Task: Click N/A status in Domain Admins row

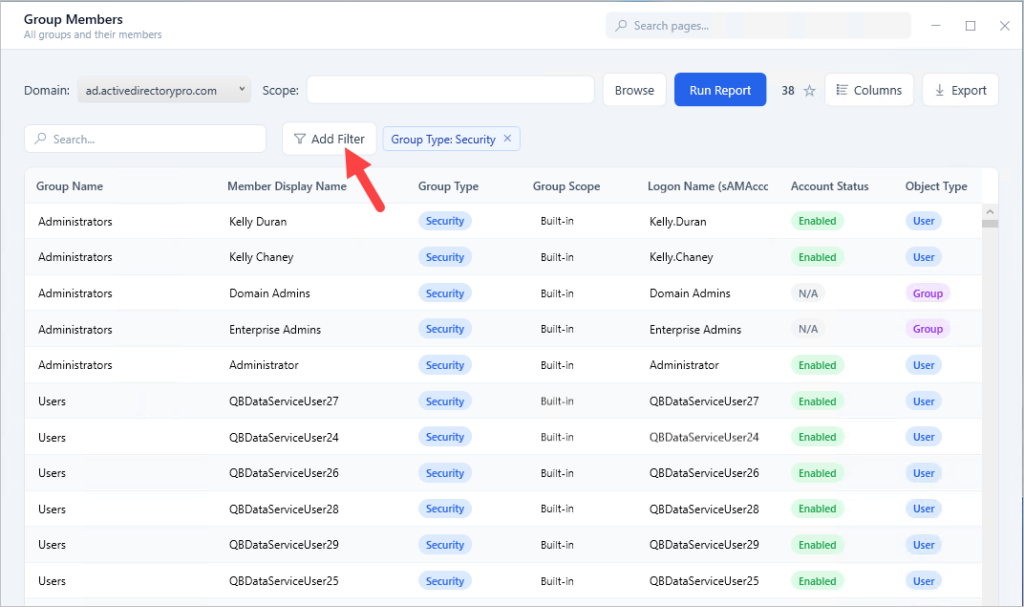Action: [808, 293]
